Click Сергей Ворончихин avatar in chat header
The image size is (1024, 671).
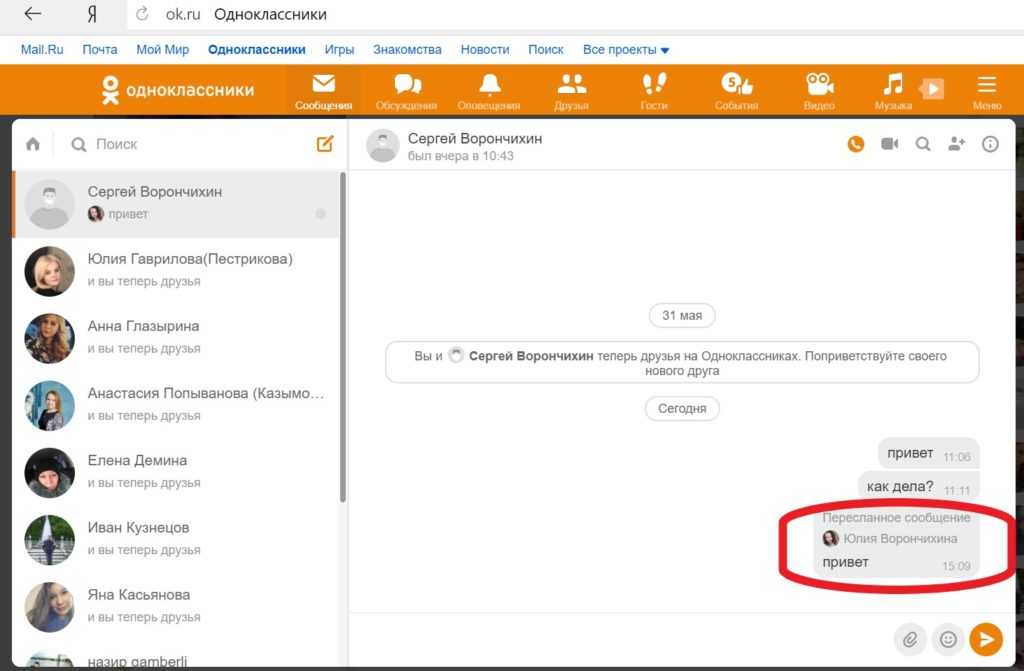[382, 145]
